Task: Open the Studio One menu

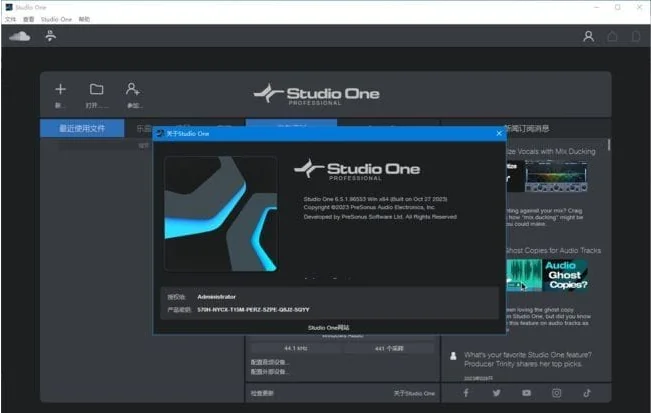Action: coord(56,19)
